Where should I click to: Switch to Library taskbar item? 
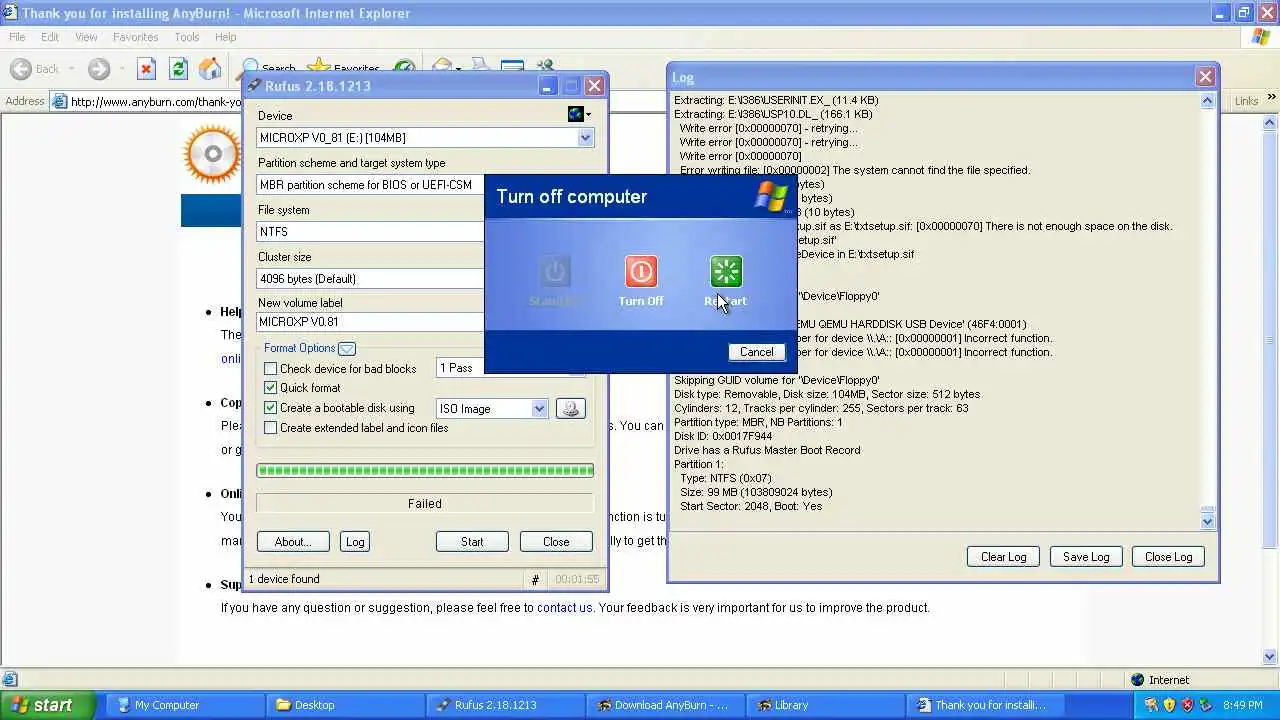click(x=823, y=705)
